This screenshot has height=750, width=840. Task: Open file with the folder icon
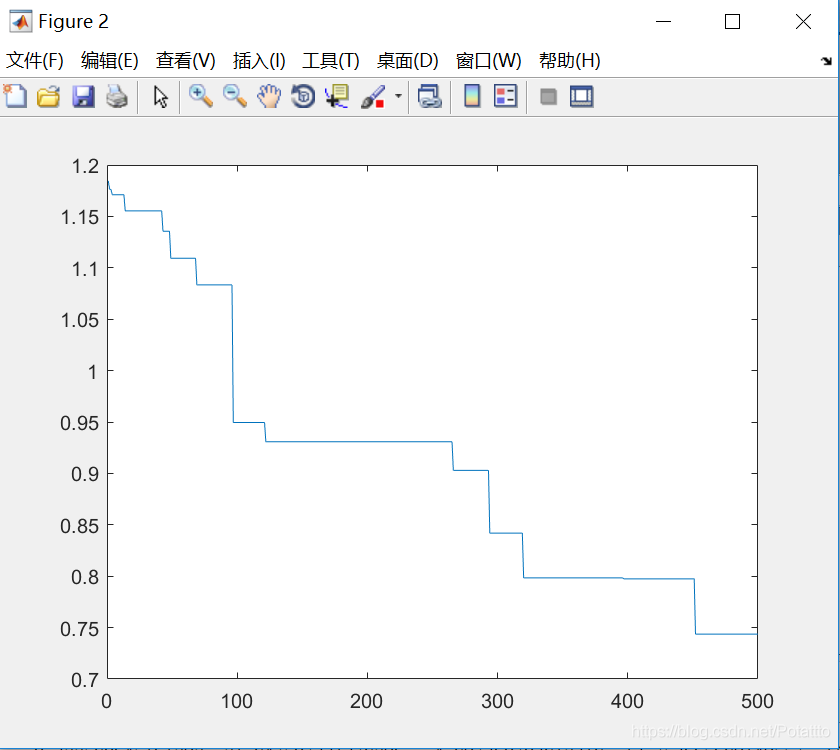pyautogui.click(x=49, y=96)
